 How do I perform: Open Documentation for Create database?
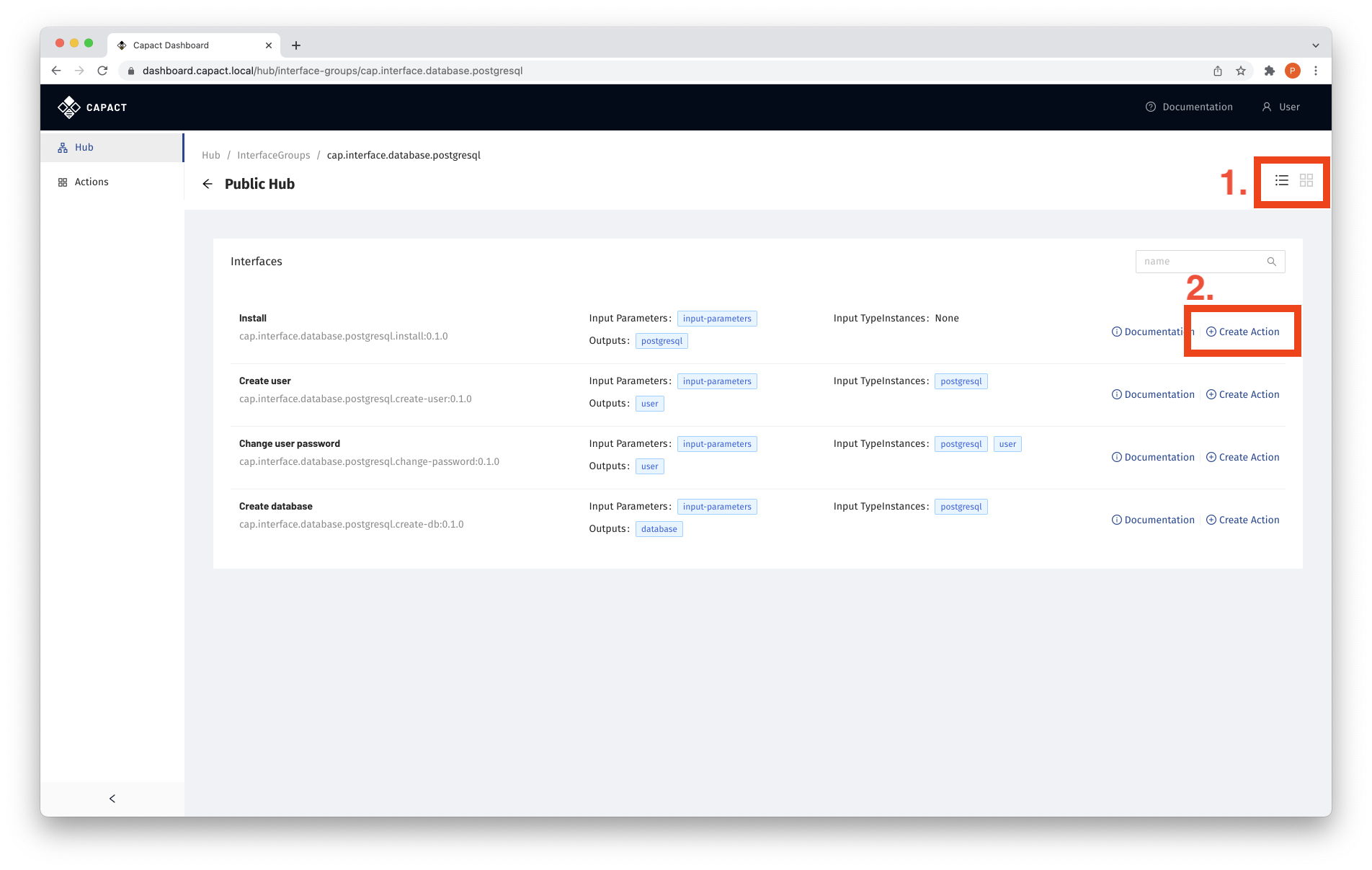(x=1153, y=520)
